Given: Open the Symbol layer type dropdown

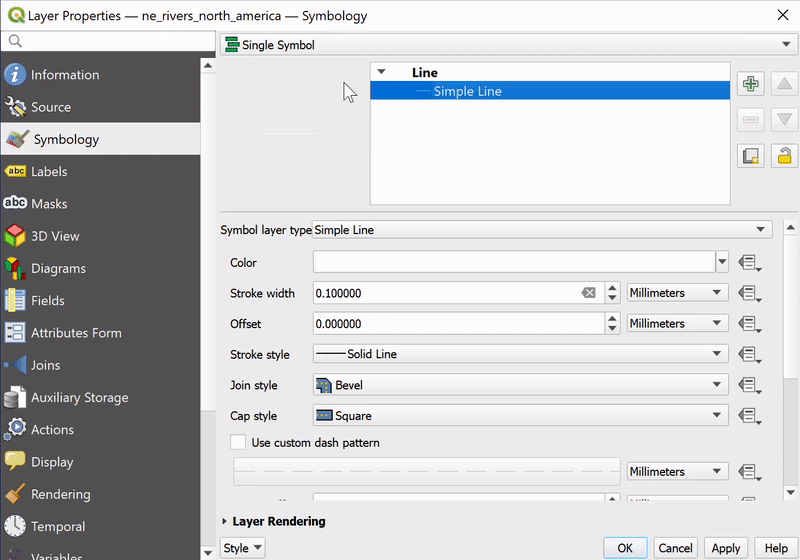Looking at the screenshot, I should (542, 230).
